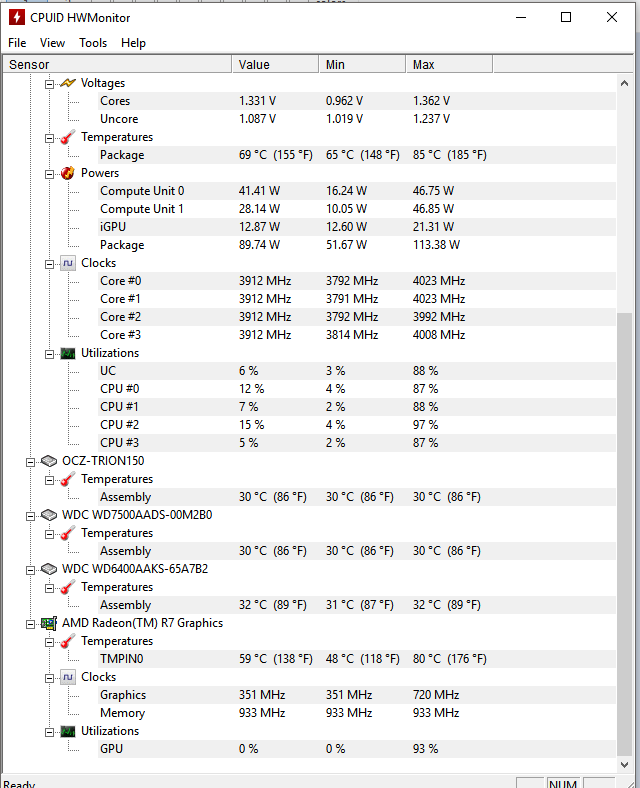The image size is (640, 788).
Task: Select the CPU #3 utilization row
Action: [358, 443]
